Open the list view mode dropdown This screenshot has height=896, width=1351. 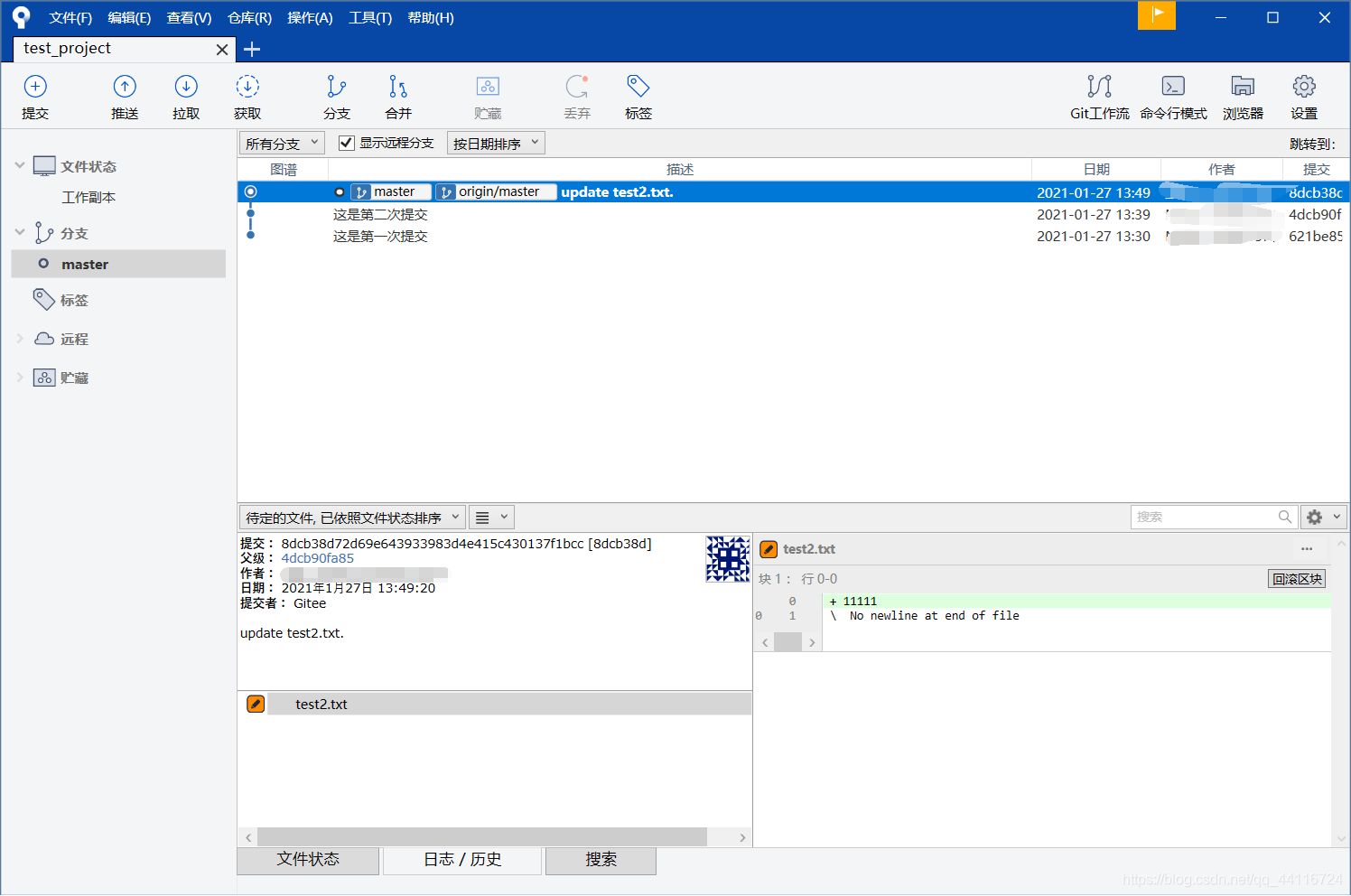pyautogui.click(x=492, y=518)
